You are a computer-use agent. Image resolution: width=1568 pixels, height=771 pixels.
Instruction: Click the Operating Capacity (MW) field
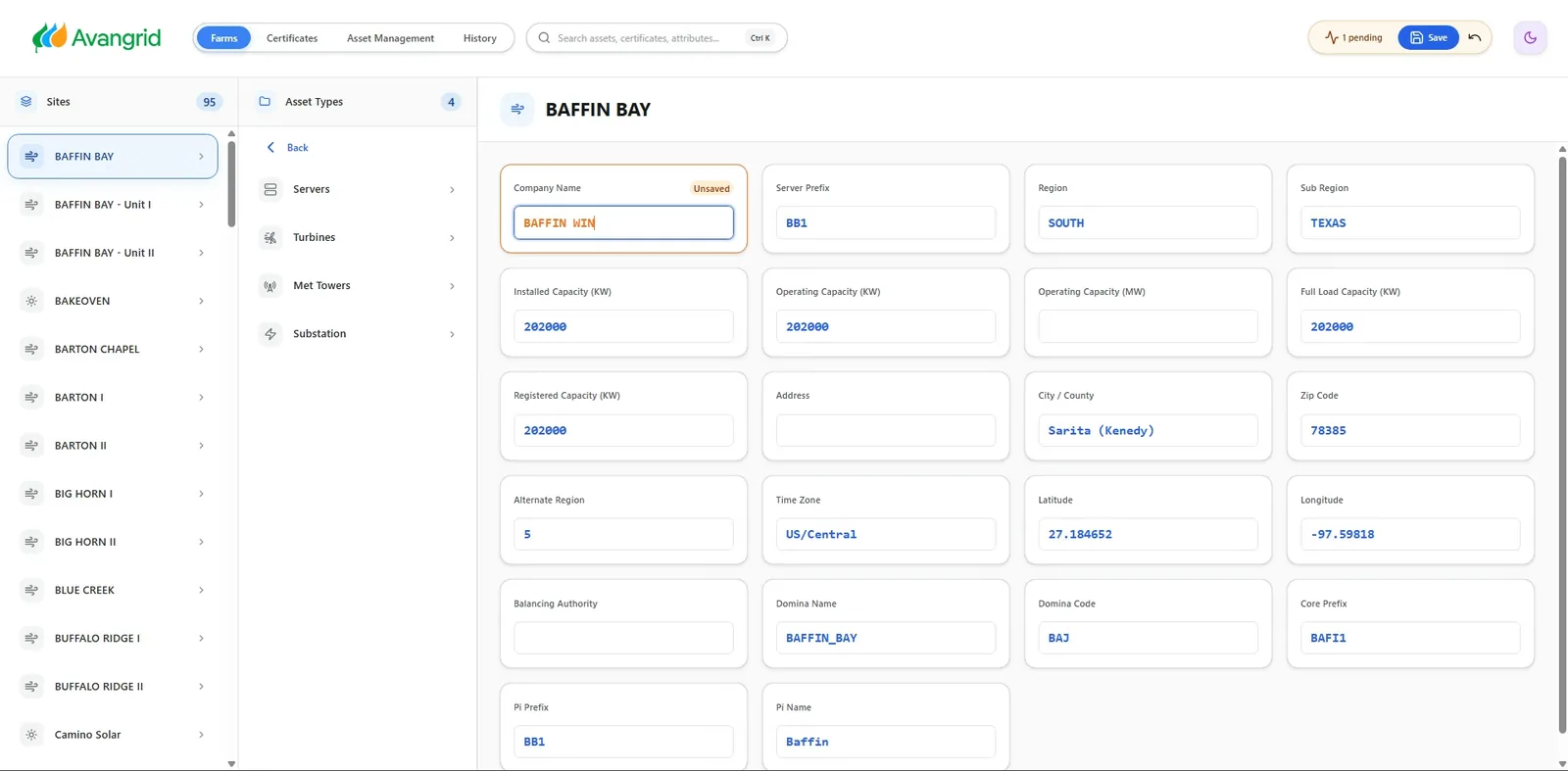point(1148,326)
